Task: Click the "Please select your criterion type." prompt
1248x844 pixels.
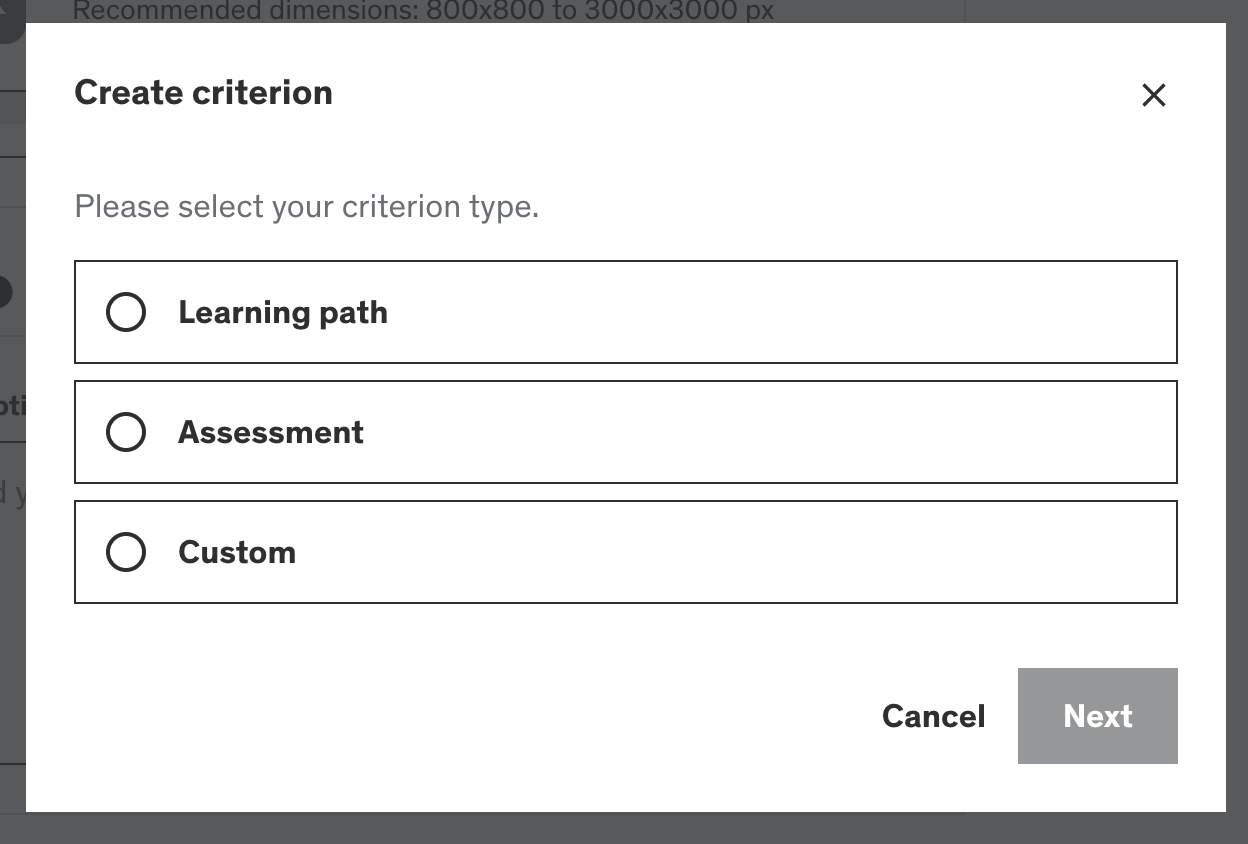Action: [x=307, y=207]
